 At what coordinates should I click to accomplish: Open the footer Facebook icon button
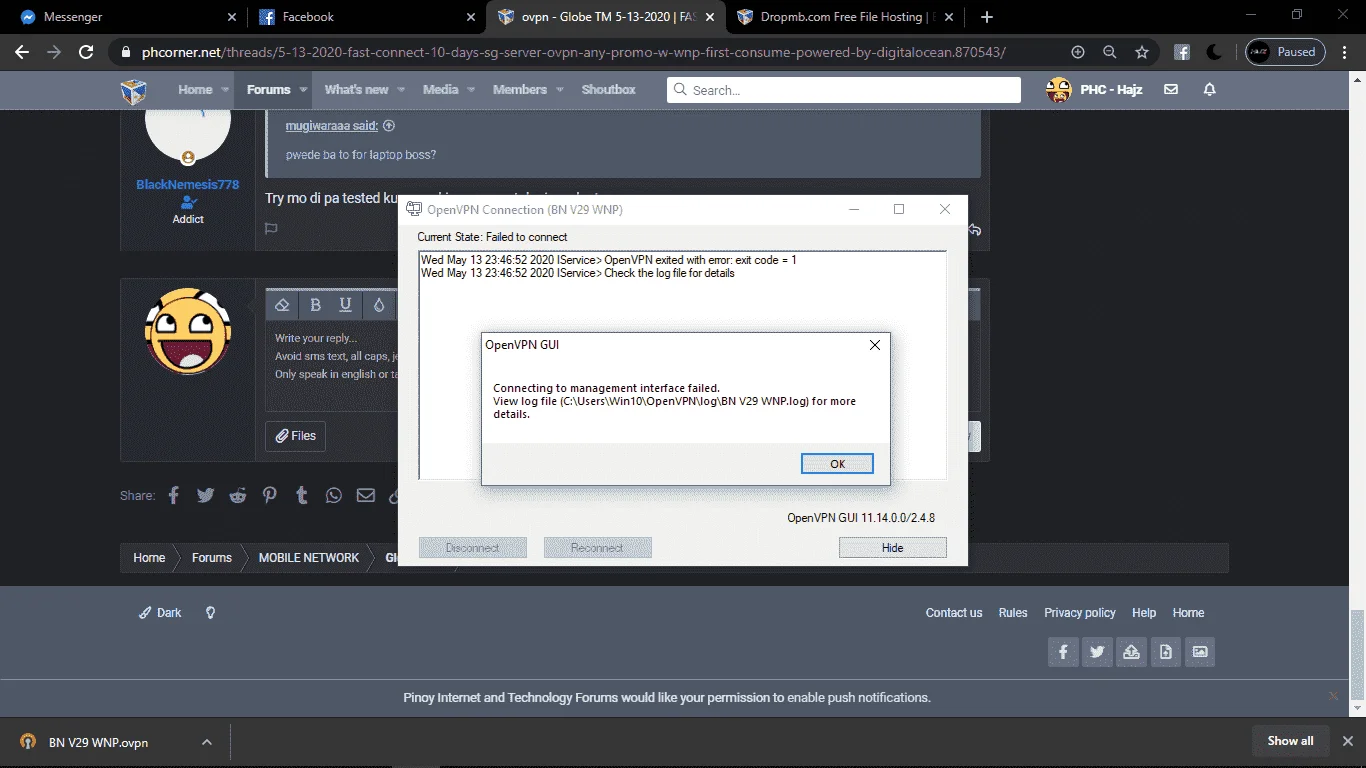1063,652
